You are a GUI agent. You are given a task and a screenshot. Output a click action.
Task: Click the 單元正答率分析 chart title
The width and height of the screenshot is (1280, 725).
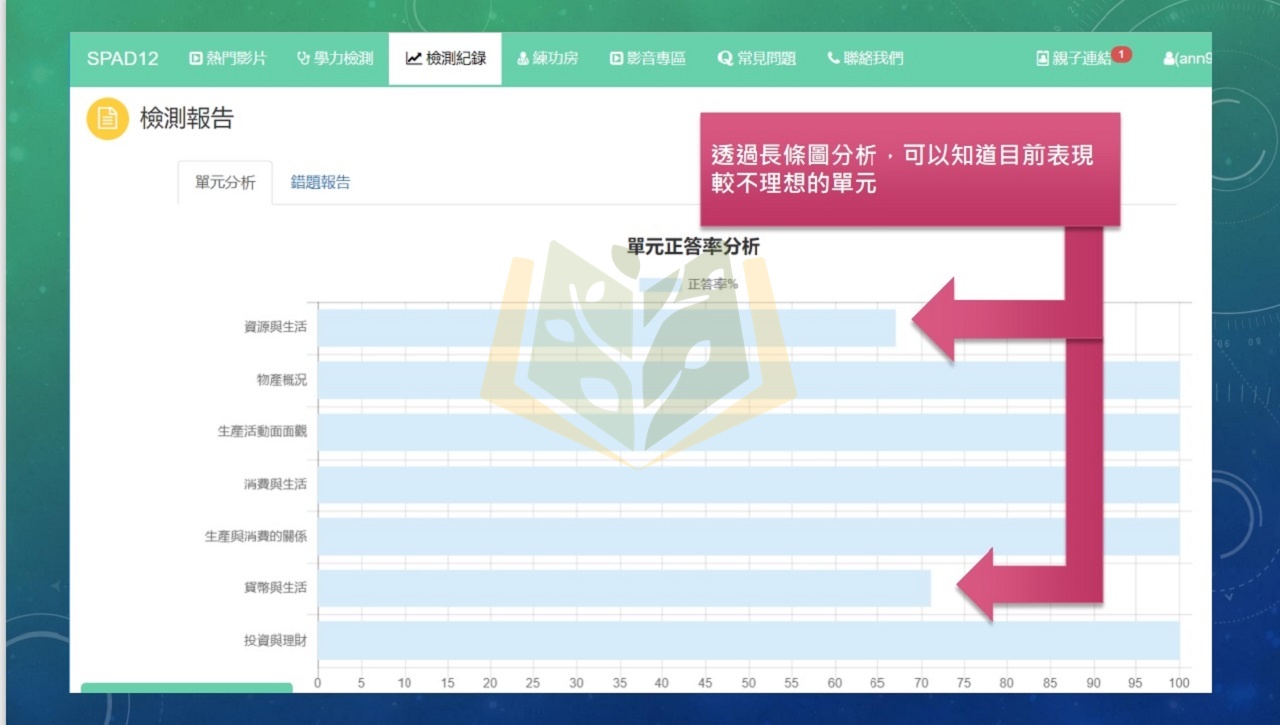coord(693,247)
